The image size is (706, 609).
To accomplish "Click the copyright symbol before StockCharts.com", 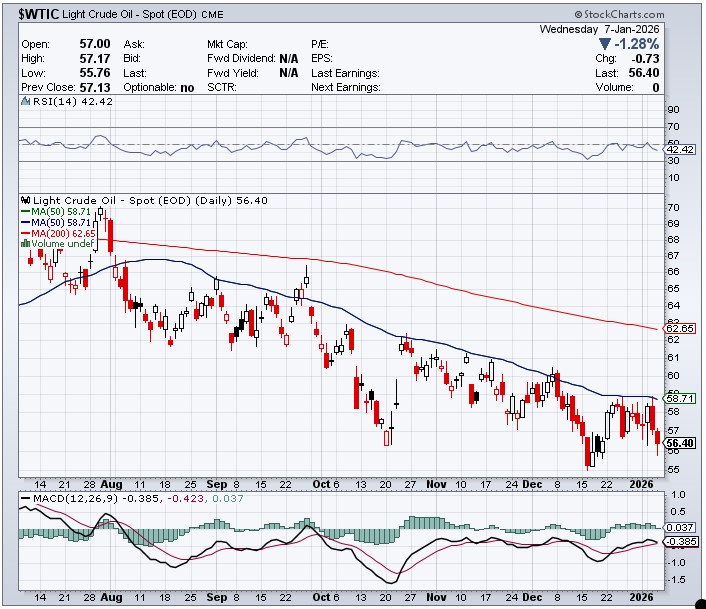I will pos(580,16).
